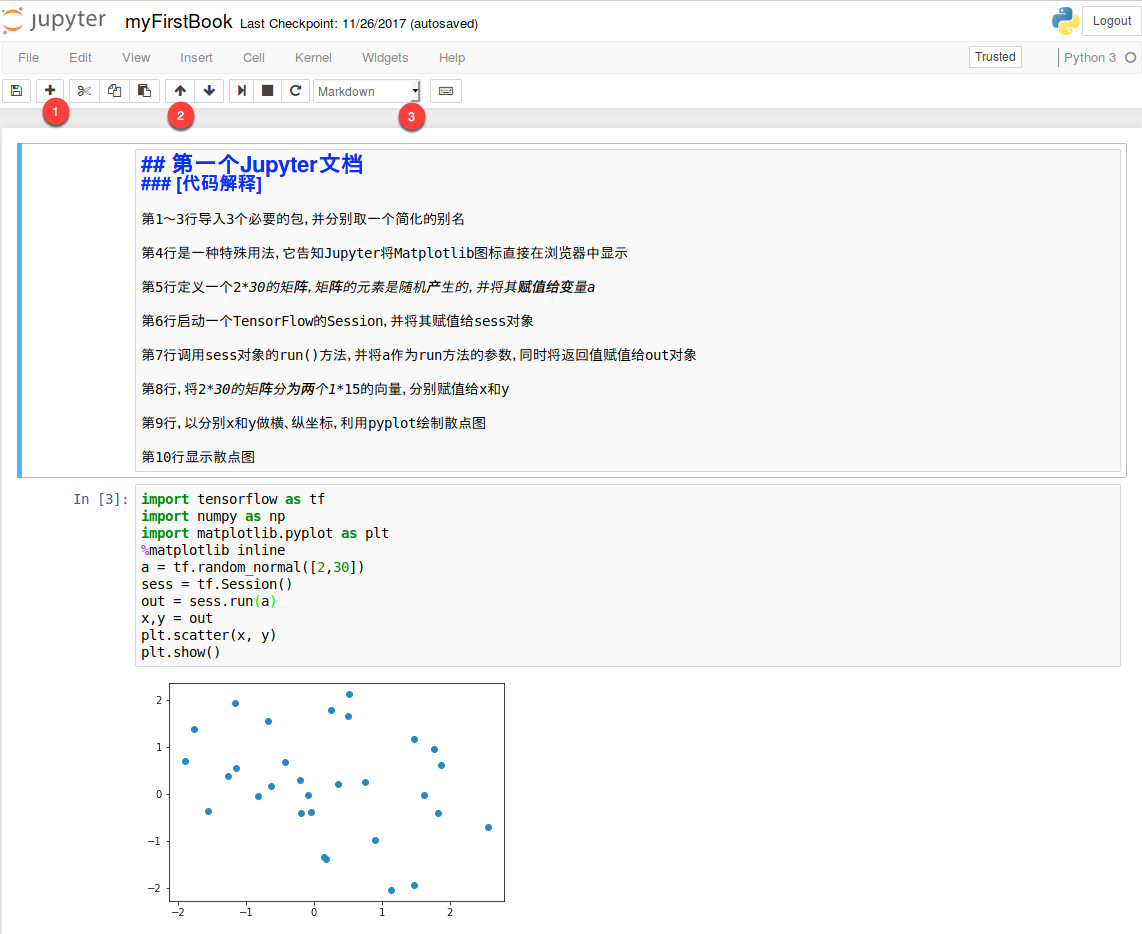Copy the selected cell
Image resolution: width=1142 pixels, height=934 pixels.
pyautogui.click(x=113, y=91)
